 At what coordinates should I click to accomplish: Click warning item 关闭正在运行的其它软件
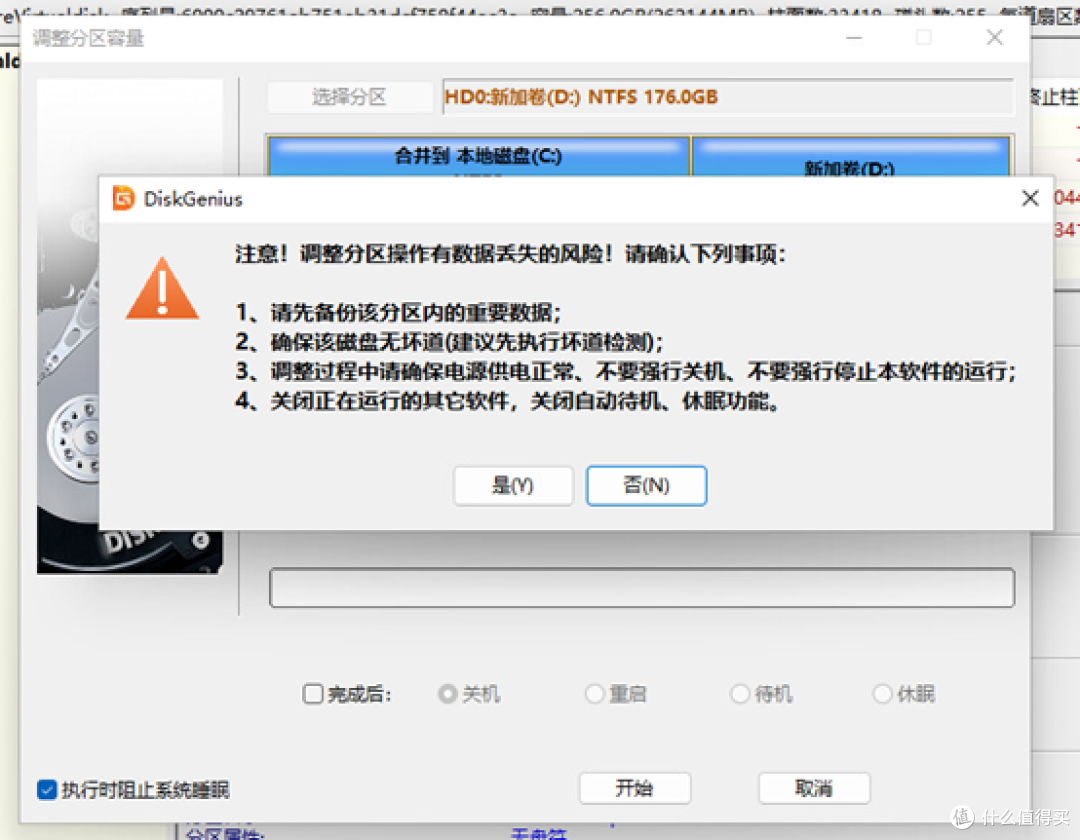click(x=508, y=401)
